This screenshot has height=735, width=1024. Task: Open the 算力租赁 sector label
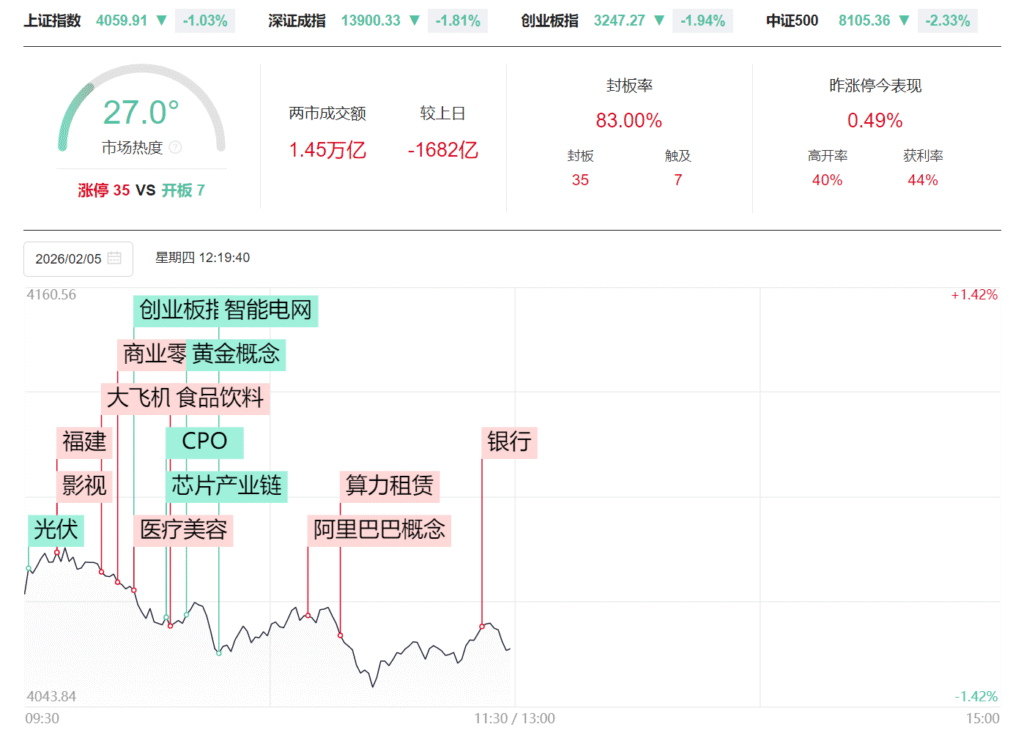point(389,486)
